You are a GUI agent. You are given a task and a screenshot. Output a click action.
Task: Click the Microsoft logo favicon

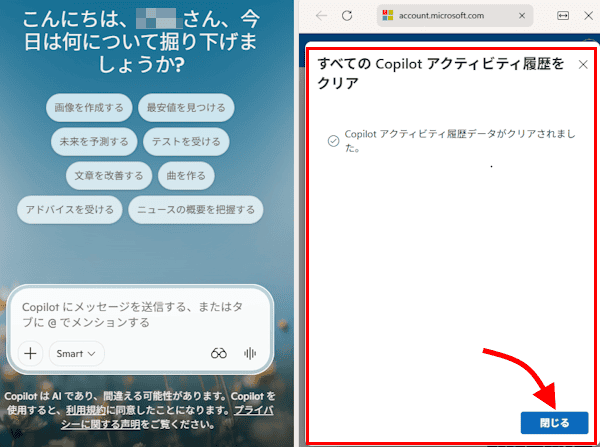point(388,15)
